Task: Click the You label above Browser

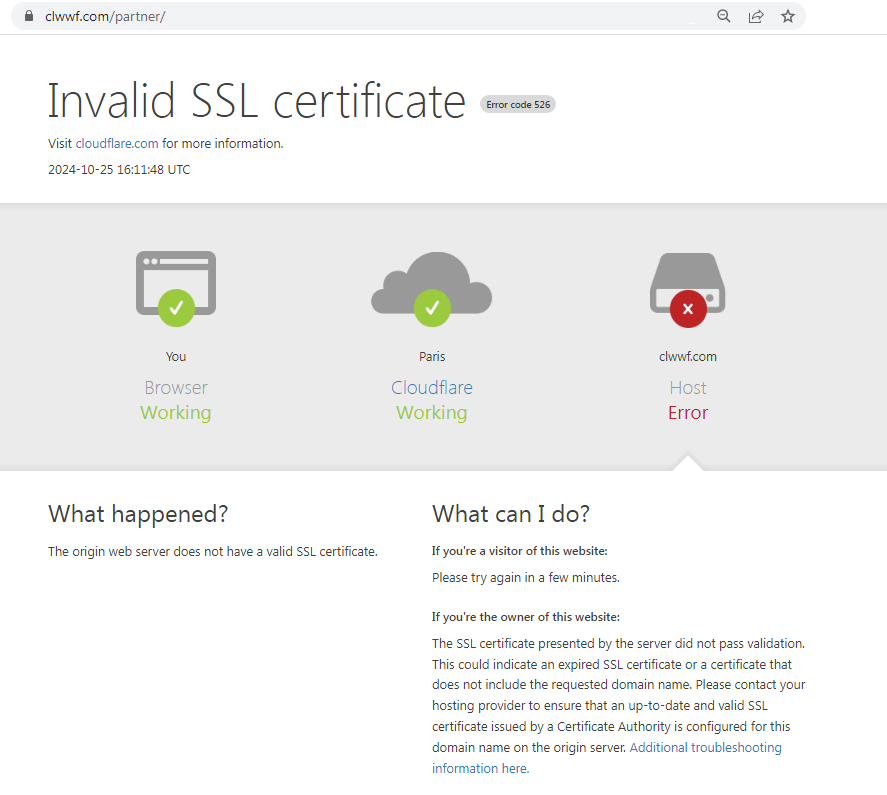Action: (176, 356)
